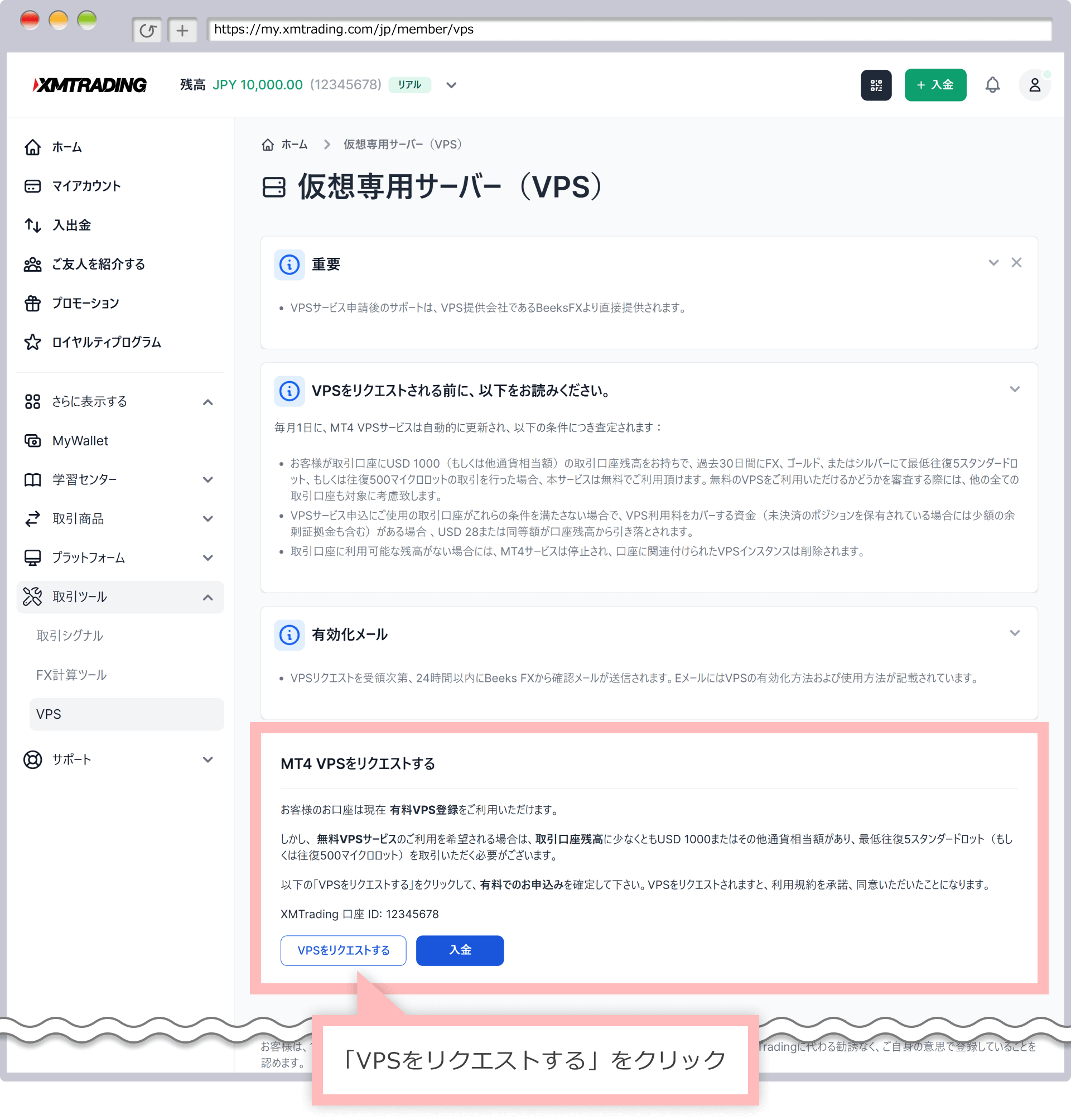Go to ホーム in the sidebar
1071x1120 pixels.
click(x=120, y=147)
